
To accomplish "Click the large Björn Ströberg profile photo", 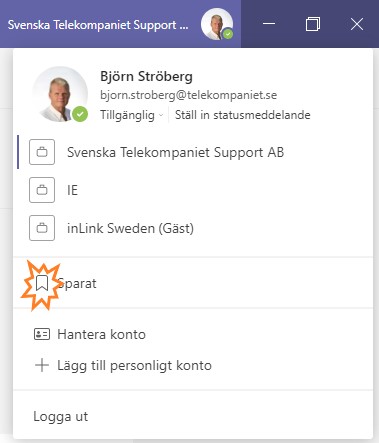I will point(60,94).
